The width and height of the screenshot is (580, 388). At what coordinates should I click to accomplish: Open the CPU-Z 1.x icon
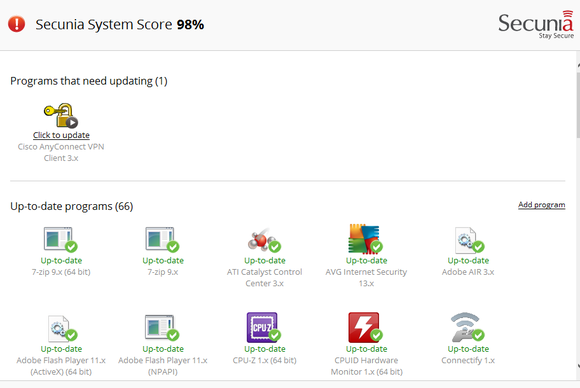[x=263, y=327]
